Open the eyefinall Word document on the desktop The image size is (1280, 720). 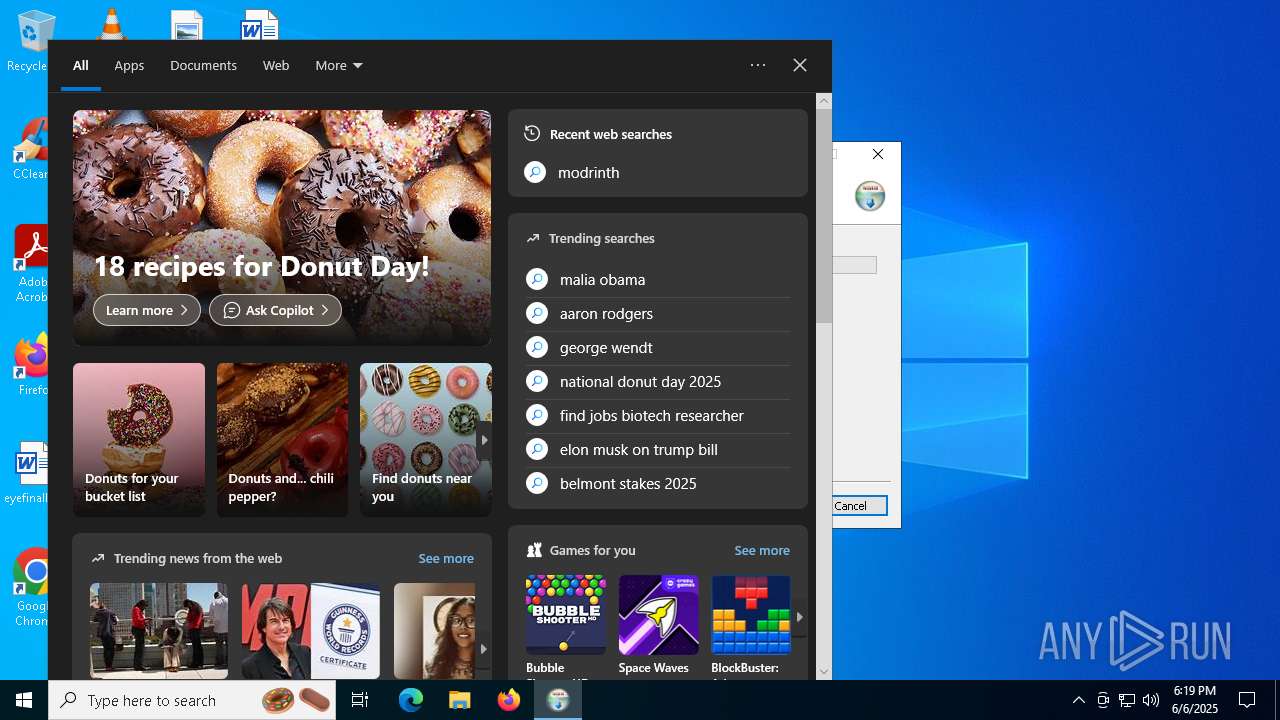(x=28, y=472)
